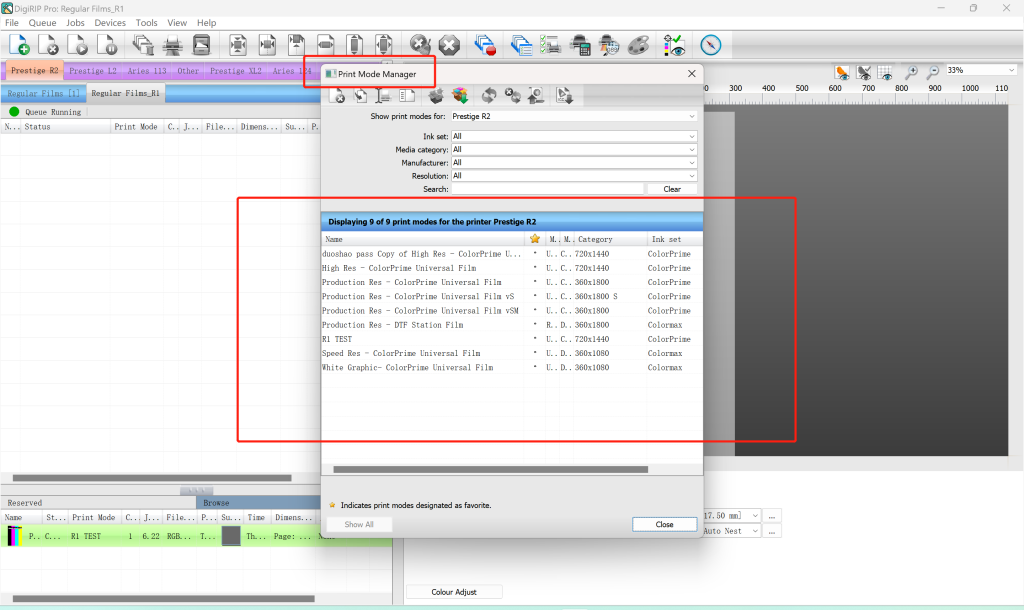This screenshot has height=610, width=1024.
Task: Click the eye with colour bars icon
Action: [x=677, y=45]
